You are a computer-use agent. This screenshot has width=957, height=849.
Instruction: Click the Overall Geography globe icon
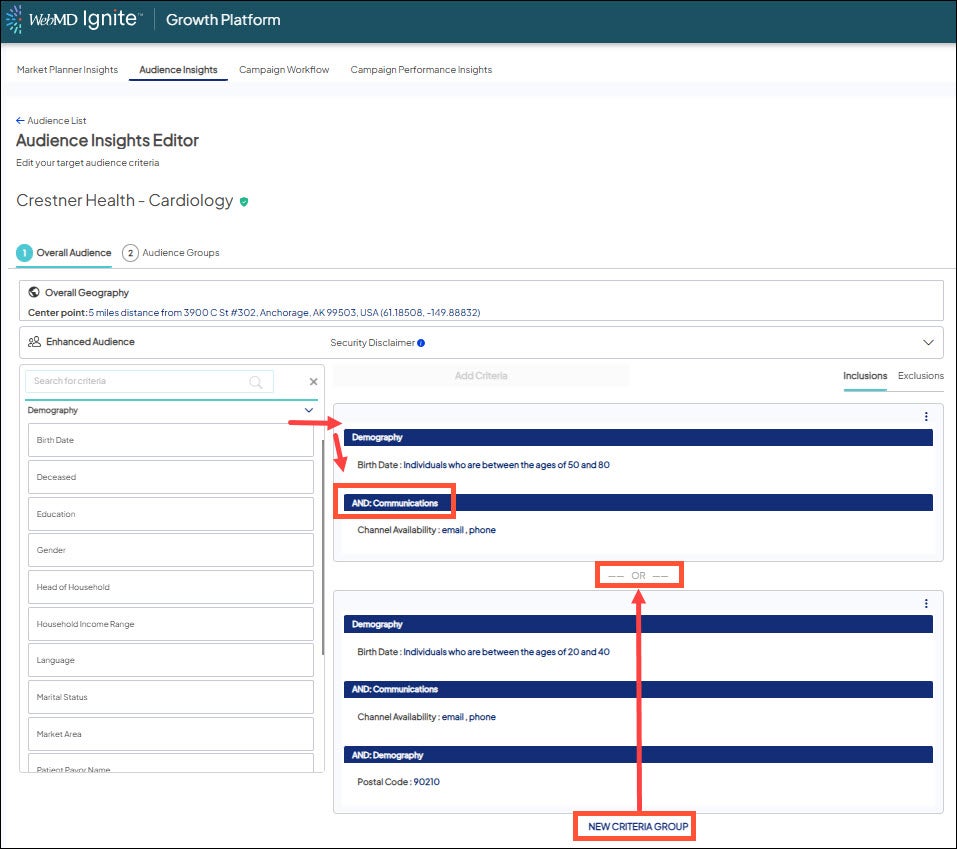[34, 293]
